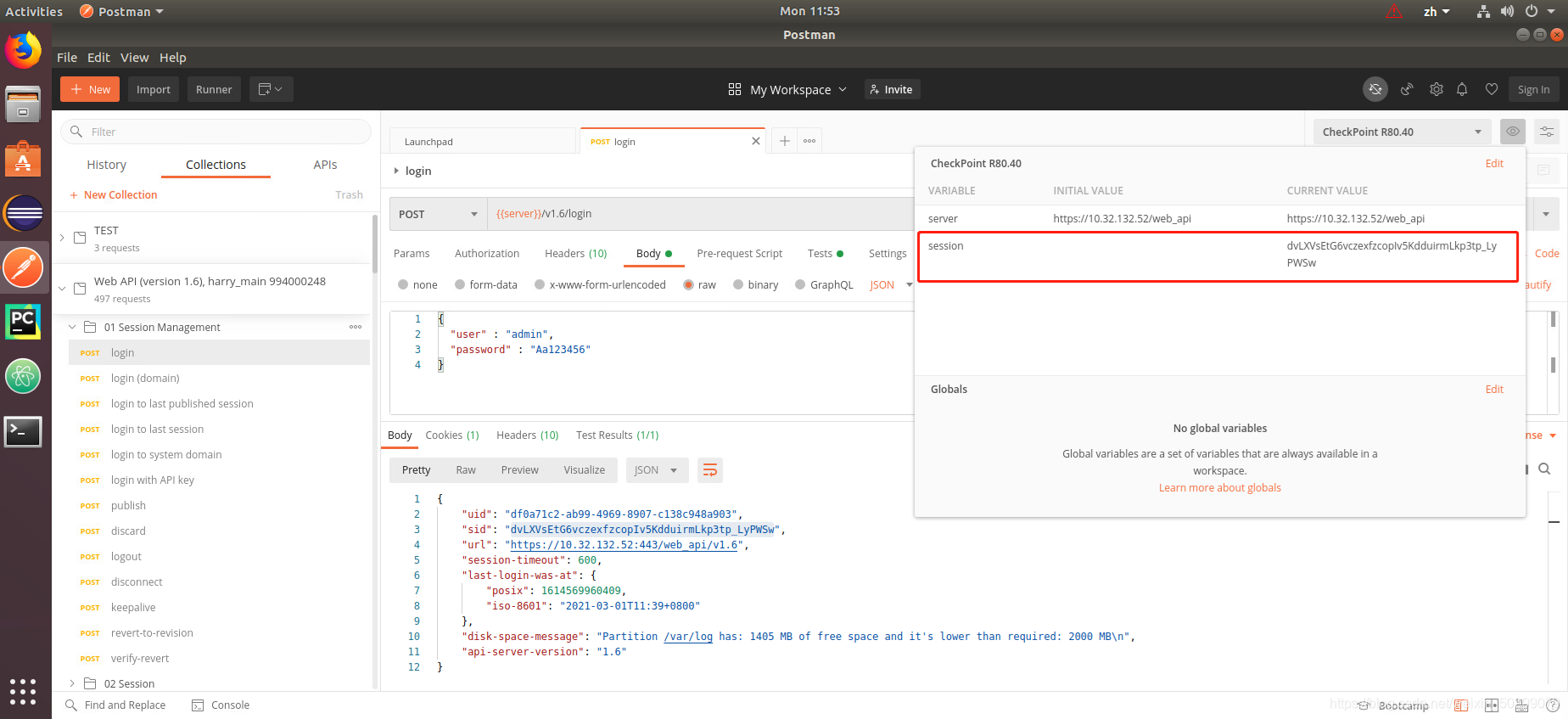Click the heart icon in header

tap(1492, 89)
